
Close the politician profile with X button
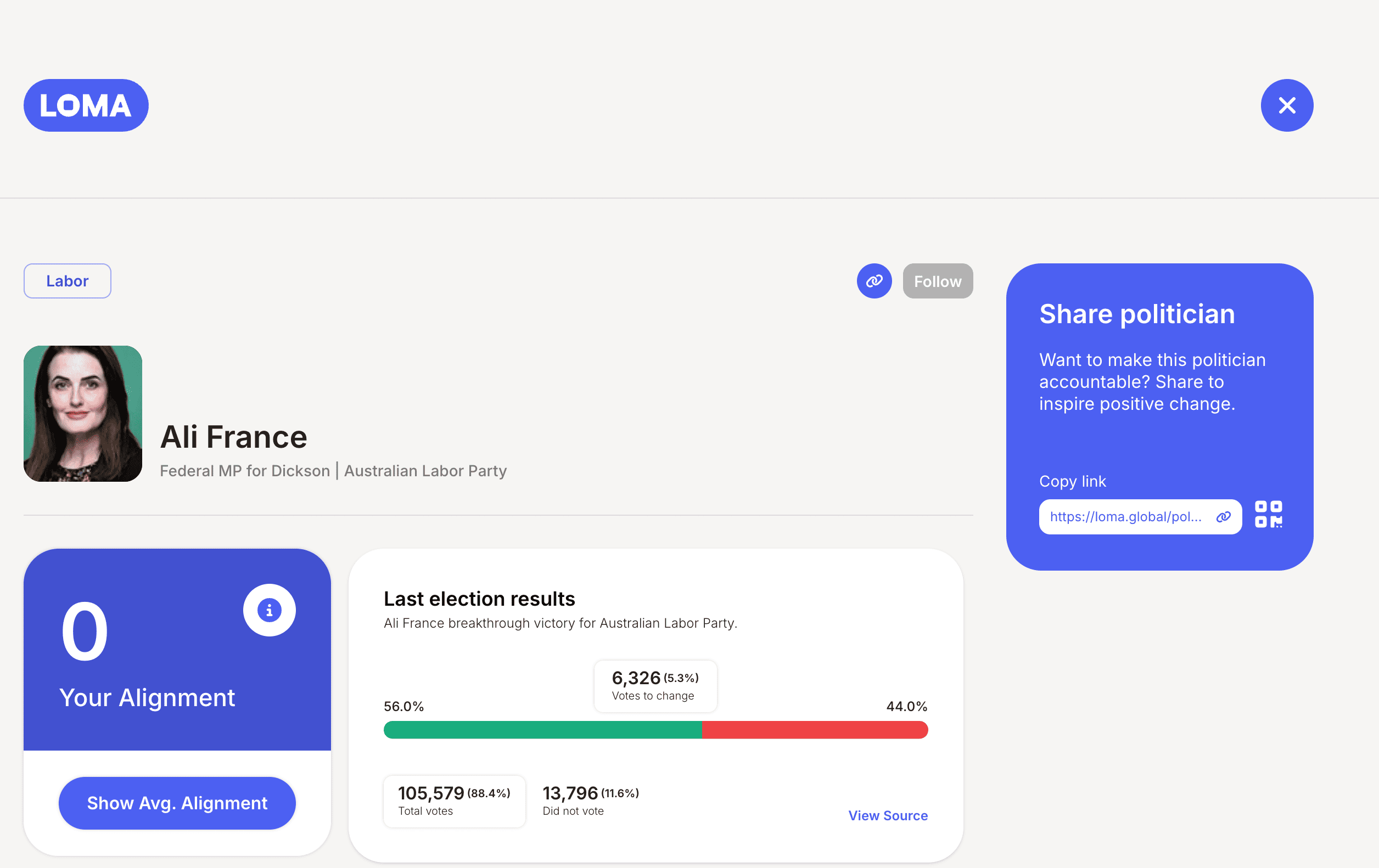(1286, 105)
